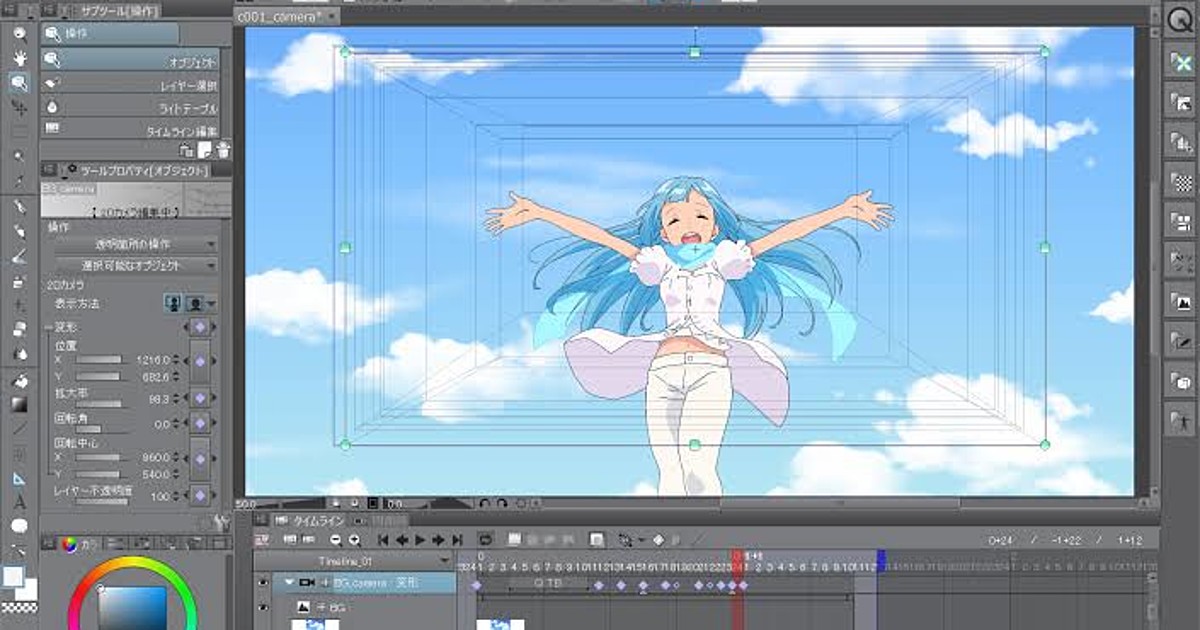Select the Zoom magnifier tool
This screenshot has width=1200, height=630.
(x=19, y=34)
